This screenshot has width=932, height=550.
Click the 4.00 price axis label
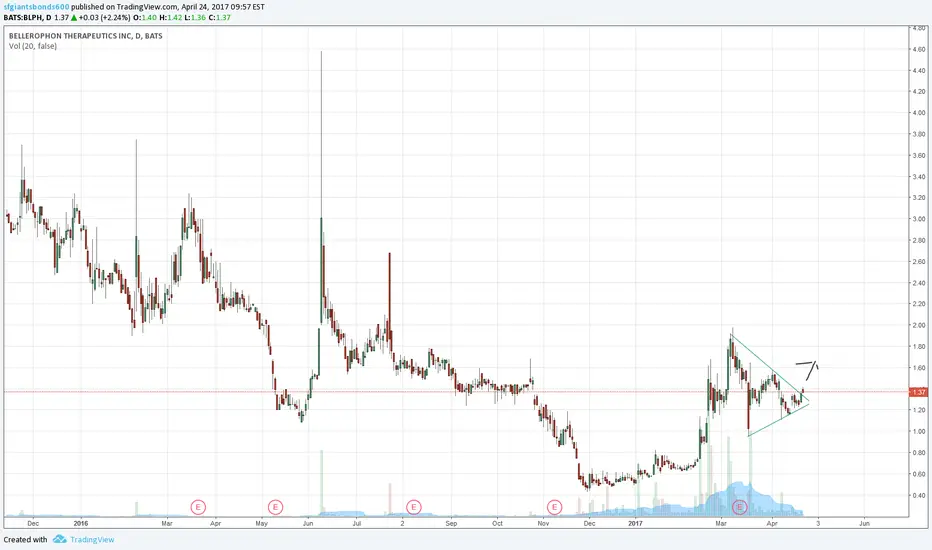(919, 113)
